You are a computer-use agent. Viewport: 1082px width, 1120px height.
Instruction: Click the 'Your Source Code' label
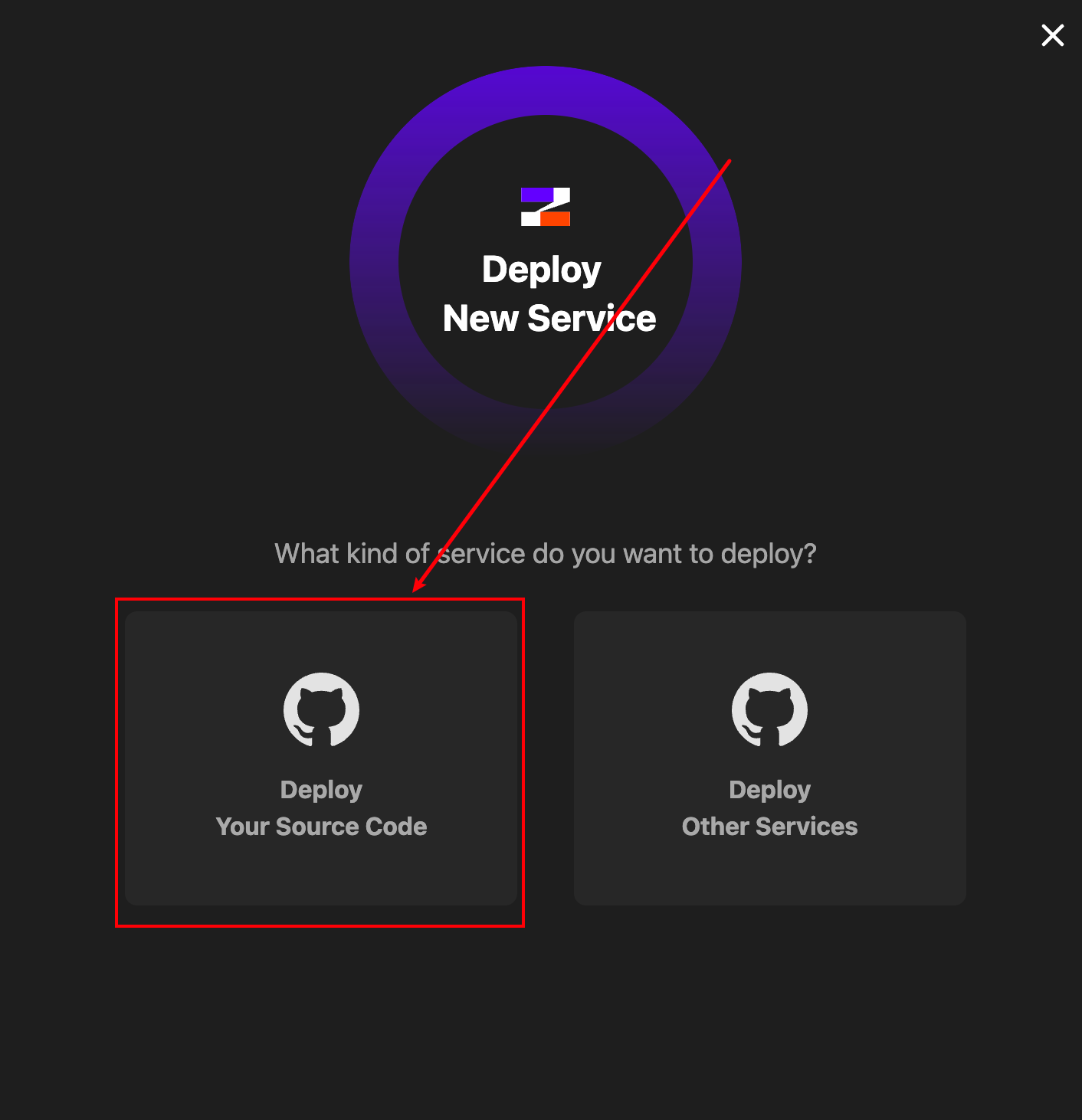321,827
